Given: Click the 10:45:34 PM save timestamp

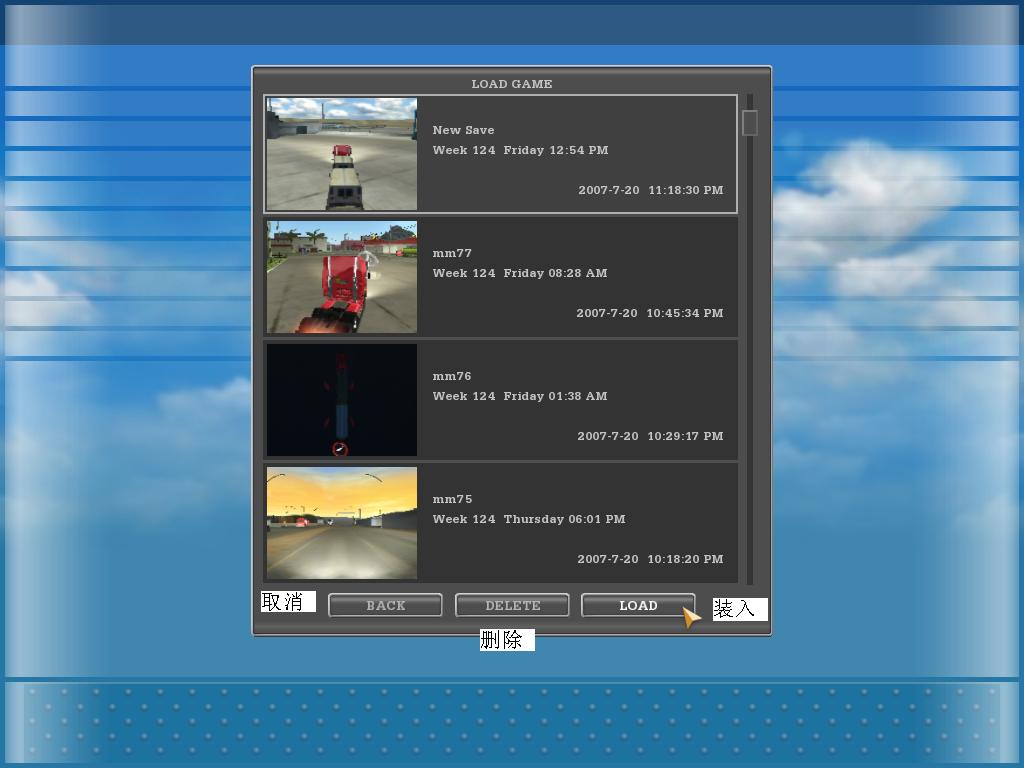Looking at the screenshot, I should (649, 313).
